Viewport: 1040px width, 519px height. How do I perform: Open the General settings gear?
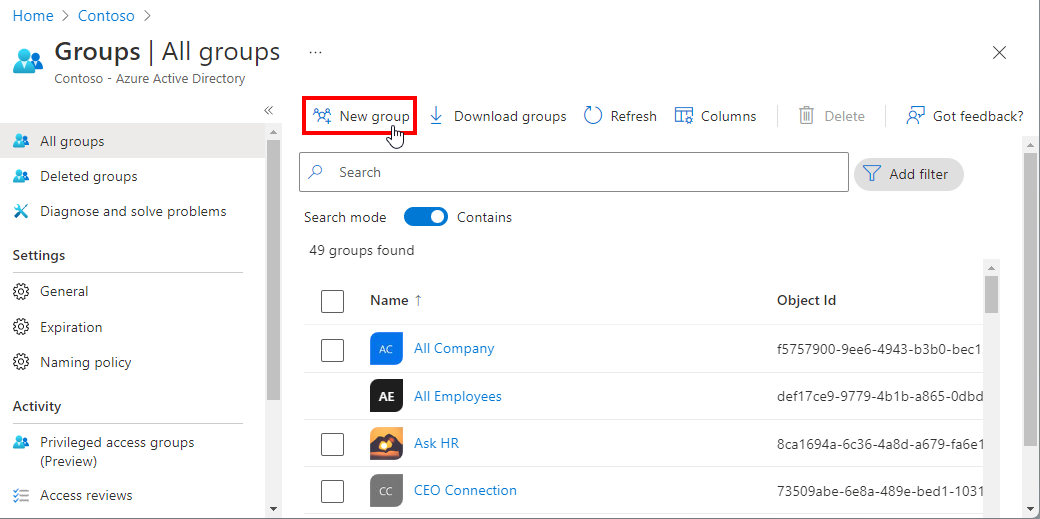(21, 291)
